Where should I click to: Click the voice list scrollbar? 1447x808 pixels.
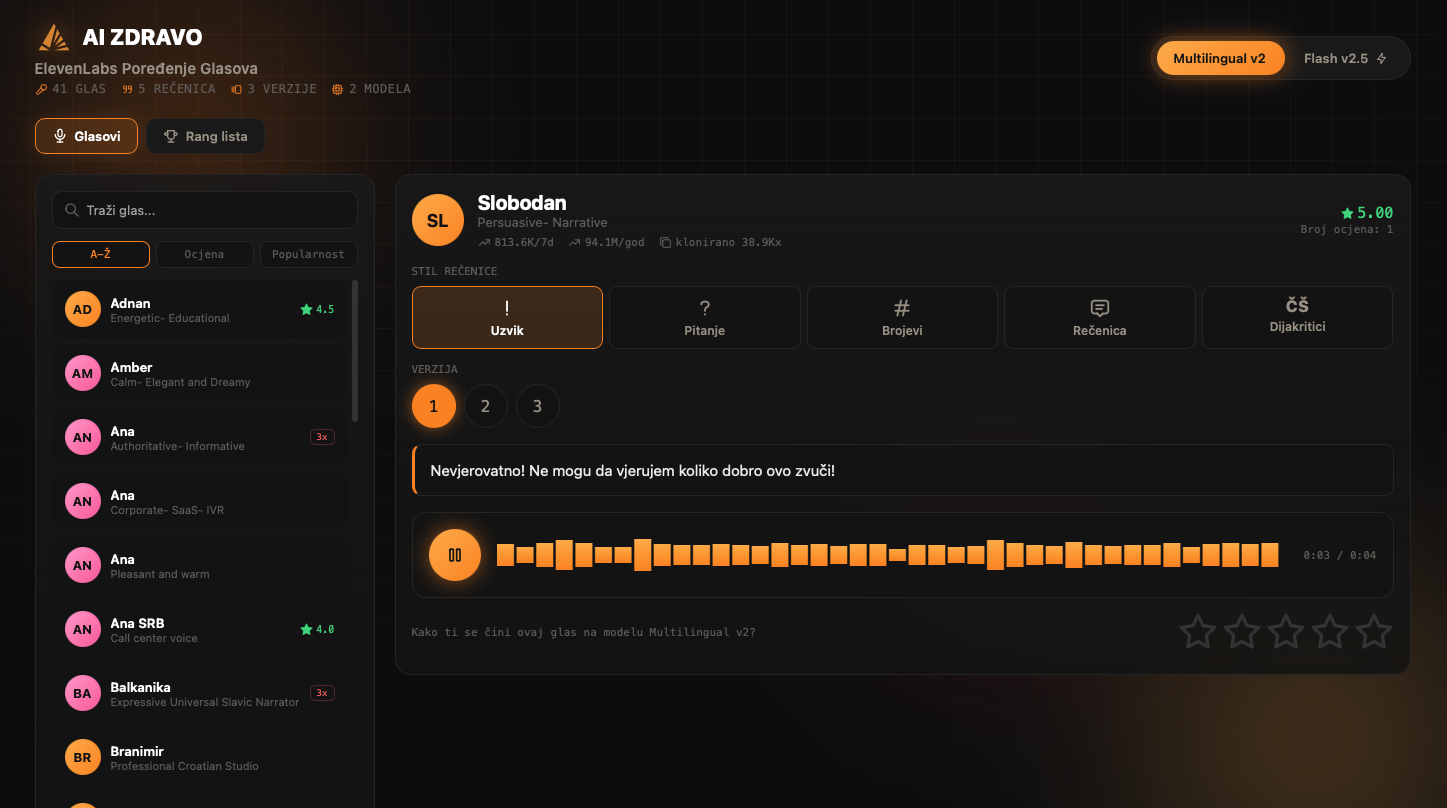pos(355,351)
